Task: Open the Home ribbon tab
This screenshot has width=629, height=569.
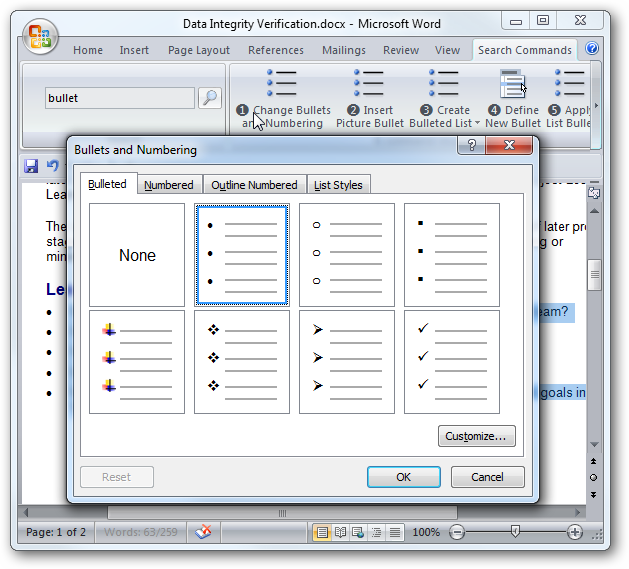Action: click(88, 50)
